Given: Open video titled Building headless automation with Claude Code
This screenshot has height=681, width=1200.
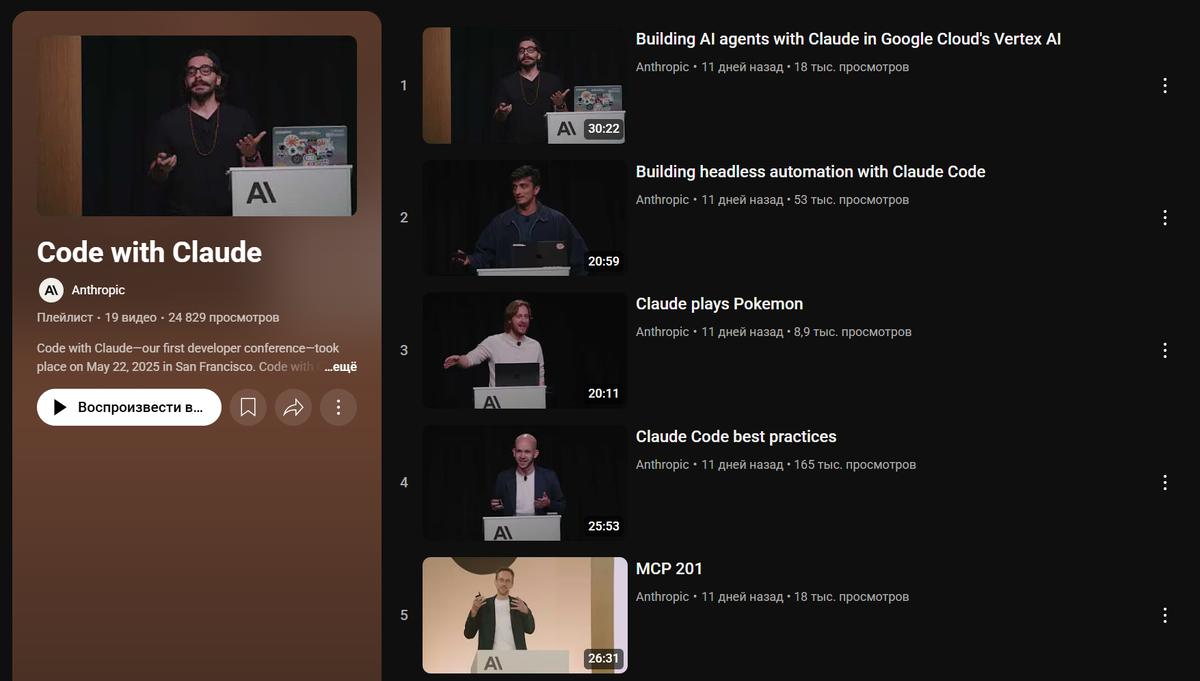Looking at the screenshot, I should [x=811, y=172].
